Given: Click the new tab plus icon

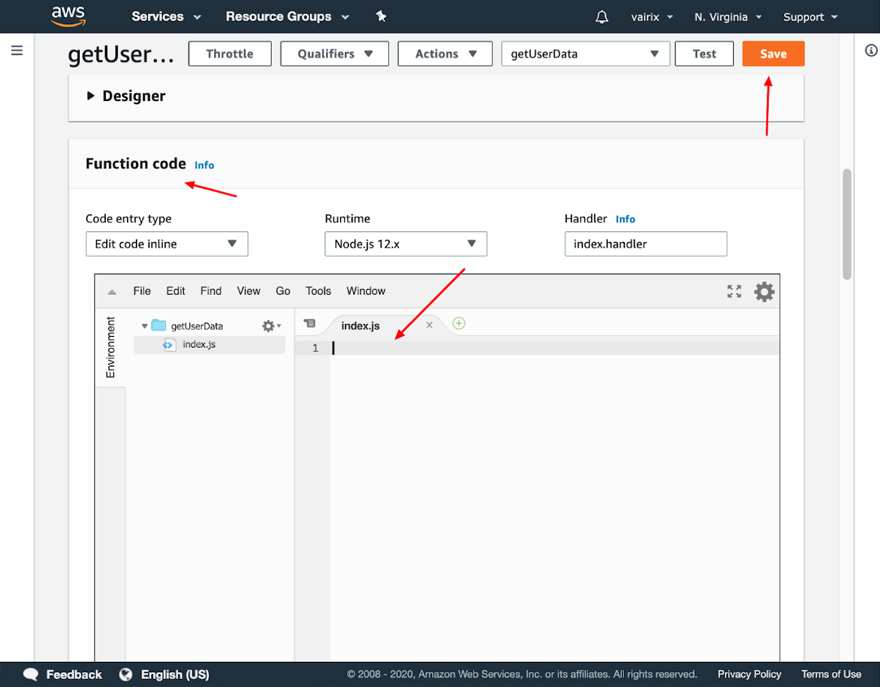Looking at the screenshot, I should pyautogui.click(x=459, y=323).
